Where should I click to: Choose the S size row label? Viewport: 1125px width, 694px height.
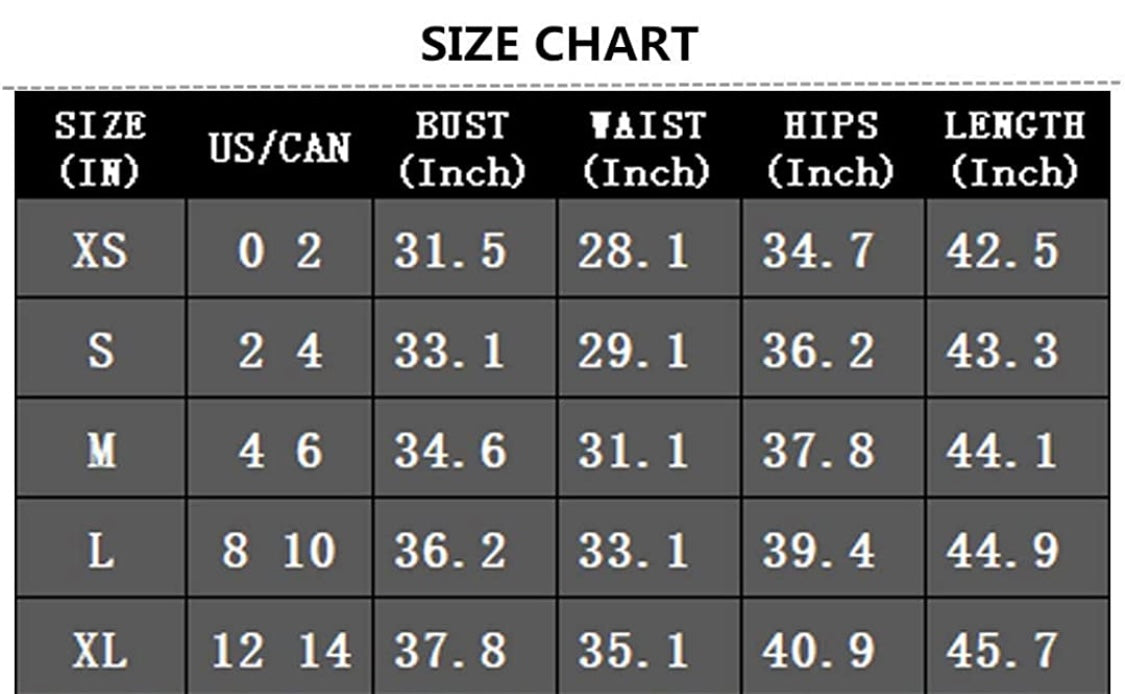click(100, 349)
